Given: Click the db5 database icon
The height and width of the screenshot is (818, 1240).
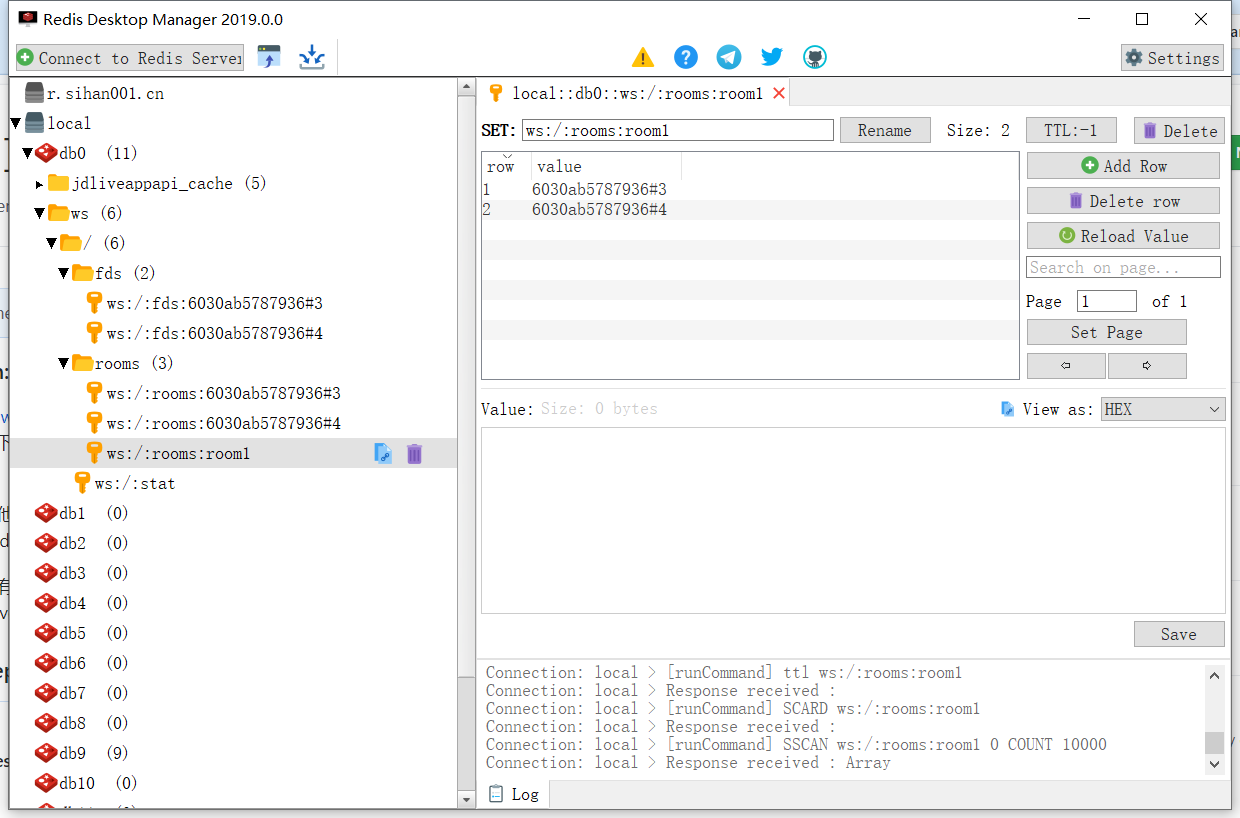Looking at the screenshot, I should pyautogui.click(x=46, y=634).
